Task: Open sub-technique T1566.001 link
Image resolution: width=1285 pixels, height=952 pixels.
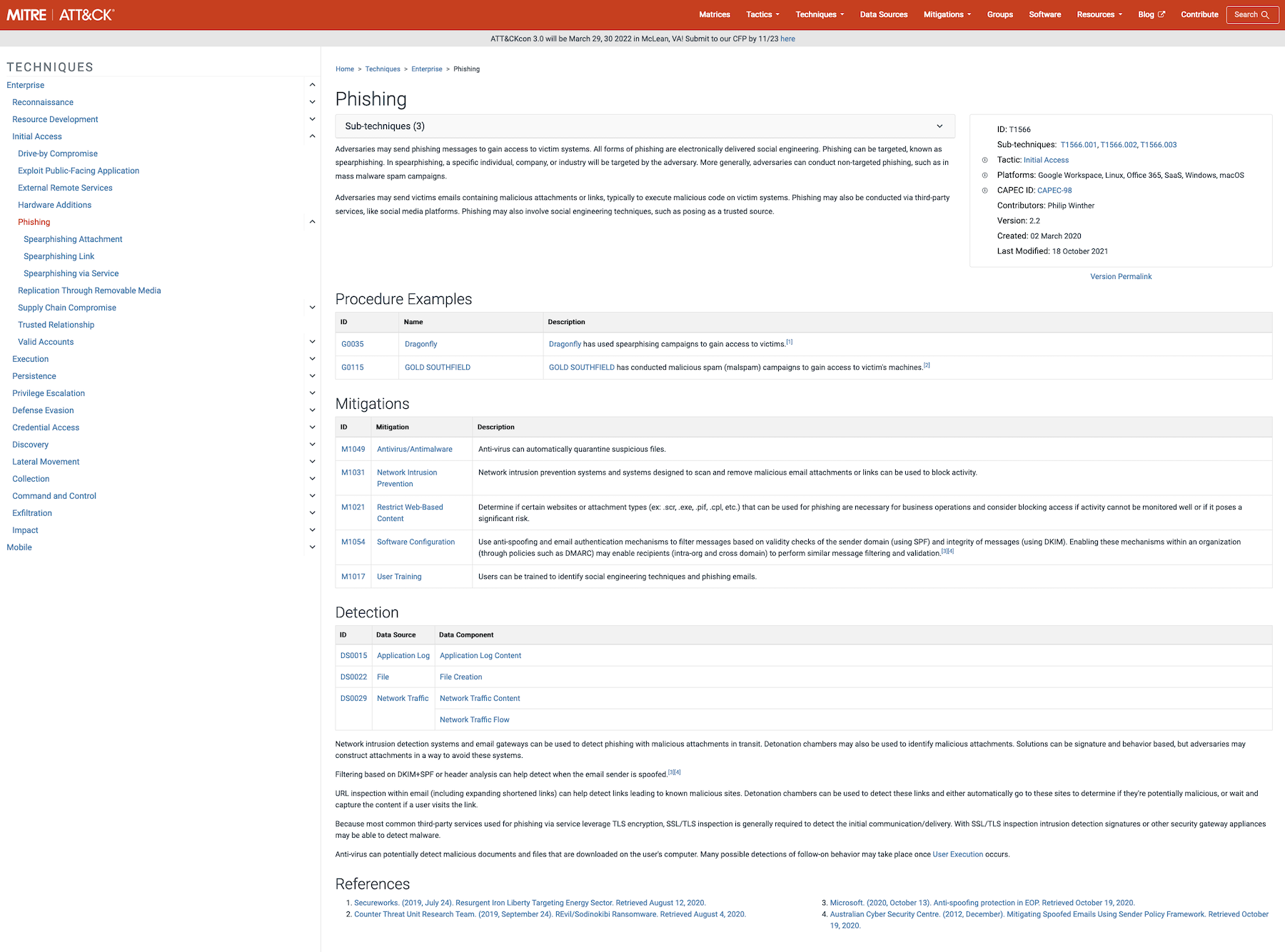Action: [1078, 145]
